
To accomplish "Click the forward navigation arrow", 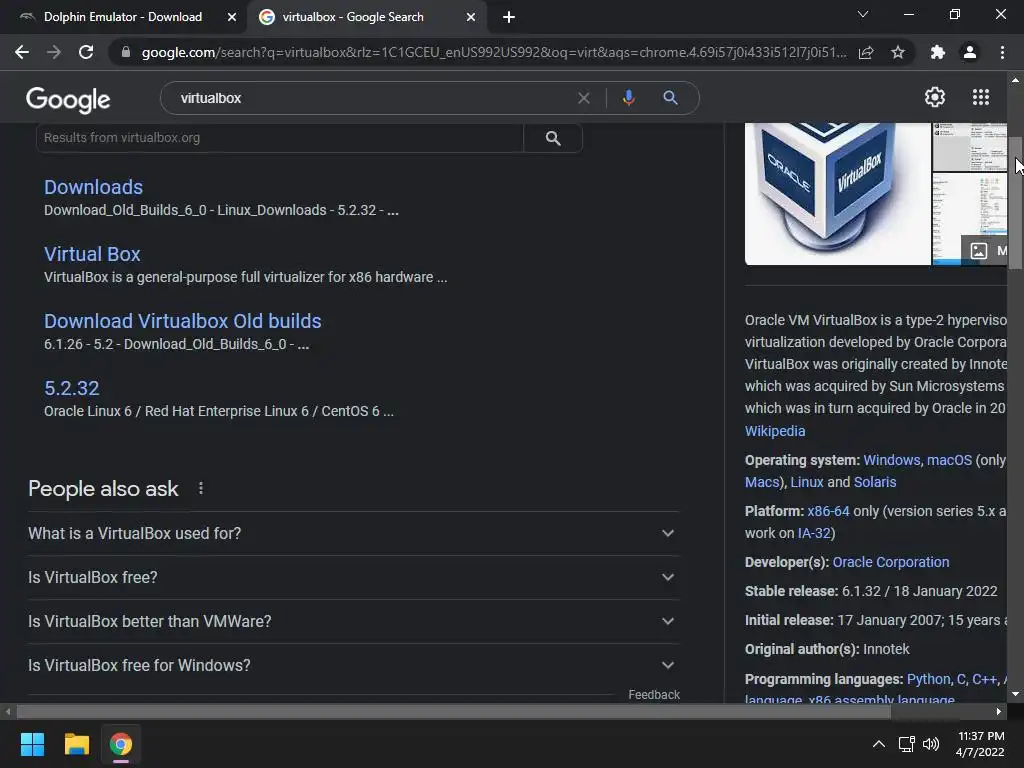I will (54, 52).
